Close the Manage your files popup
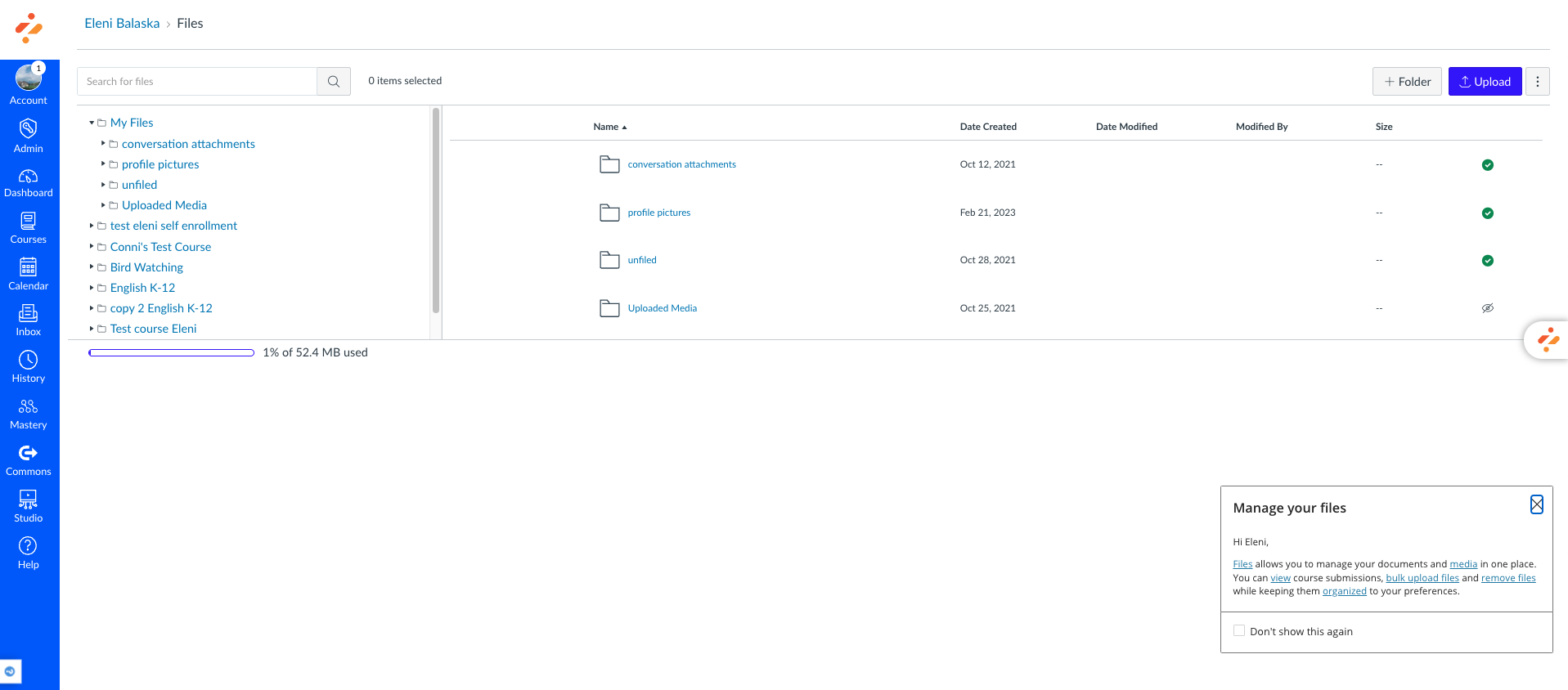 [1537, 504]
